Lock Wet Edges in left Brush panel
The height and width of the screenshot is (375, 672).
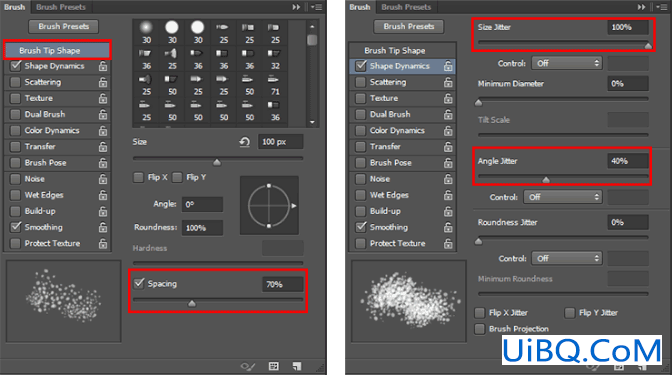103,195
